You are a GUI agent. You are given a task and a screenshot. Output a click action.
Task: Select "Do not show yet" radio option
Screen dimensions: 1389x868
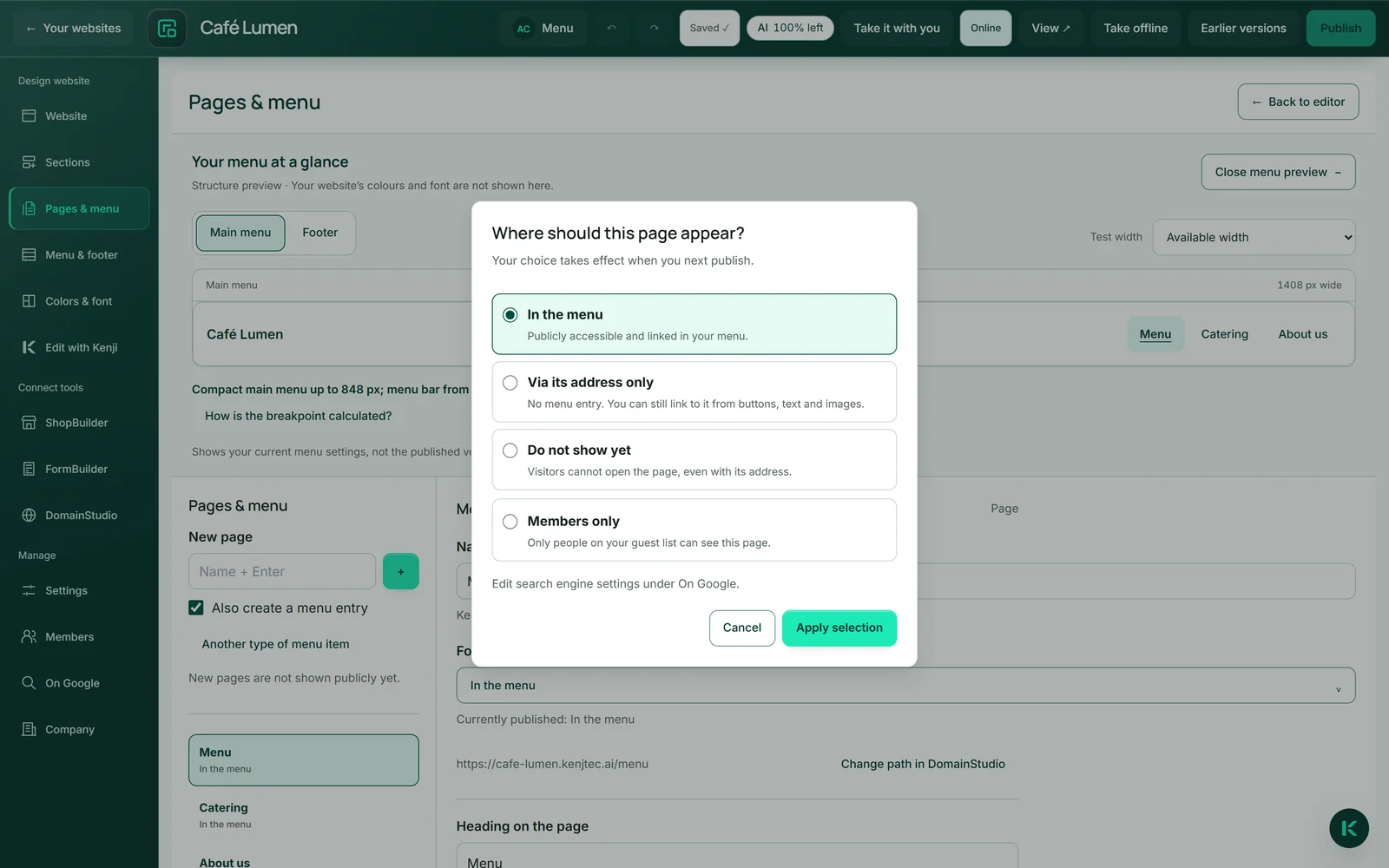[510, 450]
